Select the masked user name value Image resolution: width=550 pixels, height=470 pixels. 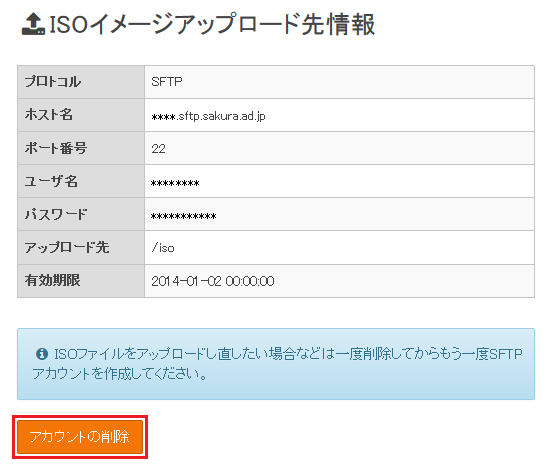click(x=175, y=183)
